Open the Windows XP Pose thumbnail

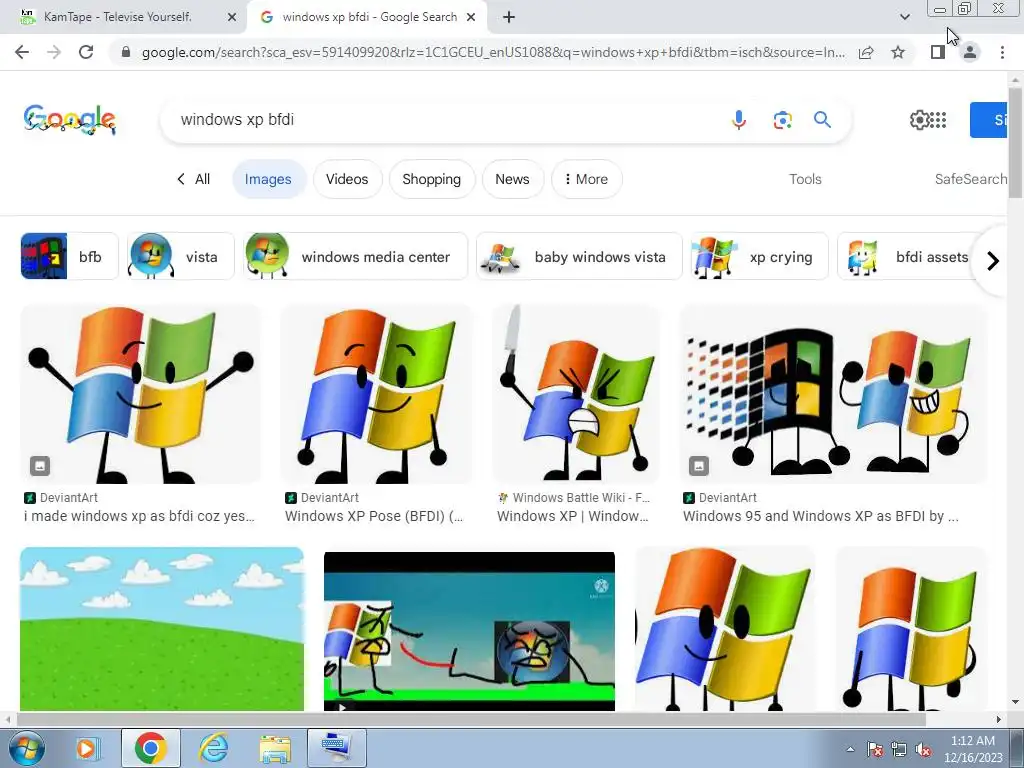[x=376, y=394]
